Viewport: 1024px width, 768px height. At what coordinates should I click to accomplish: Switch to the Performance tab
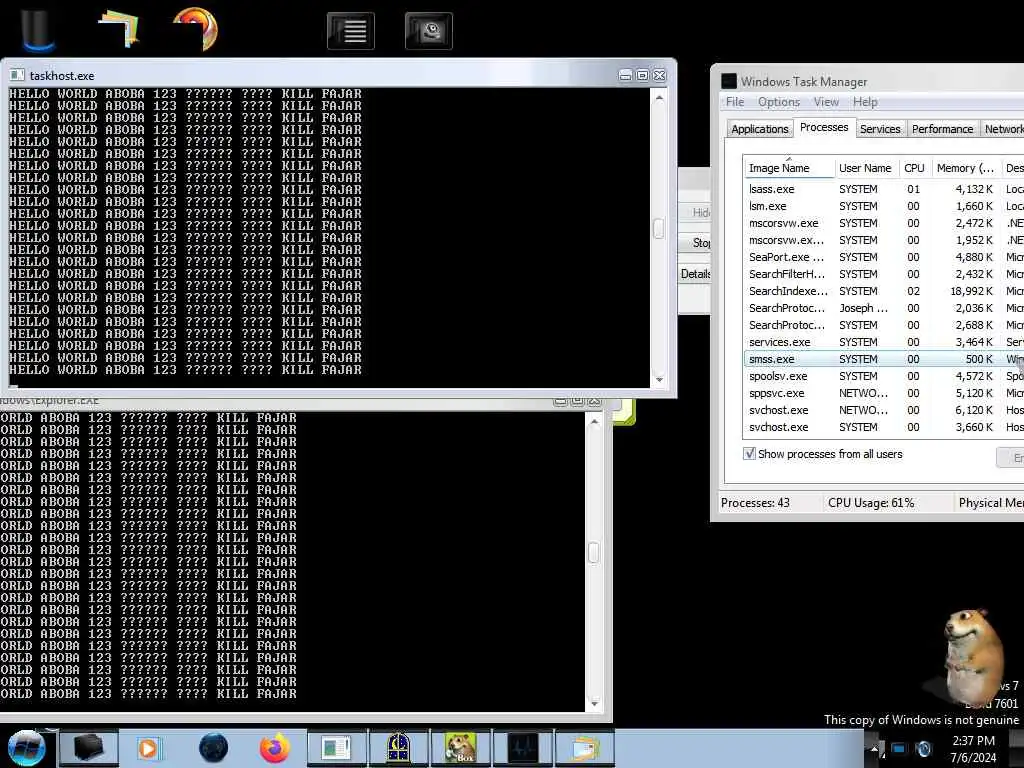point(942,129)
